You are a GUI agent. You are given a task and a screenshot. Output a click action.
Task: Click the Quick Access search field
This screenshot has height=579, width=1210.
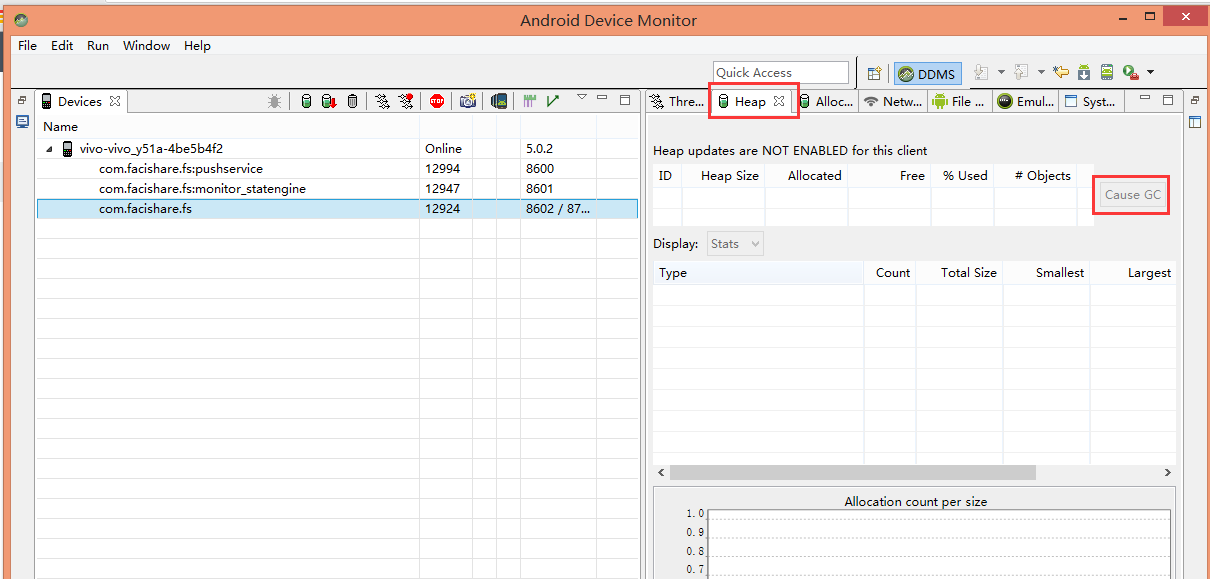(780, 73)
